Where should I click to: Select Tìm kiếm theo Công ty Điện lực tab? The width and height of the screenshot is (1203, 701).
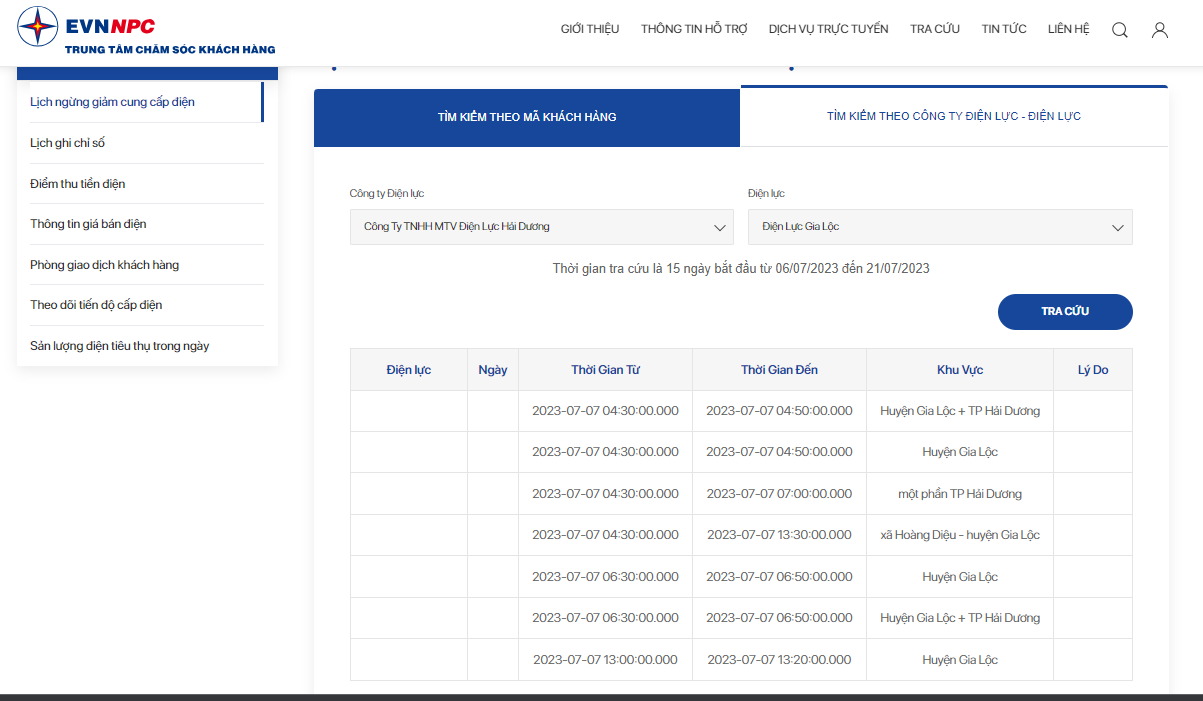(x=954, y=117)
